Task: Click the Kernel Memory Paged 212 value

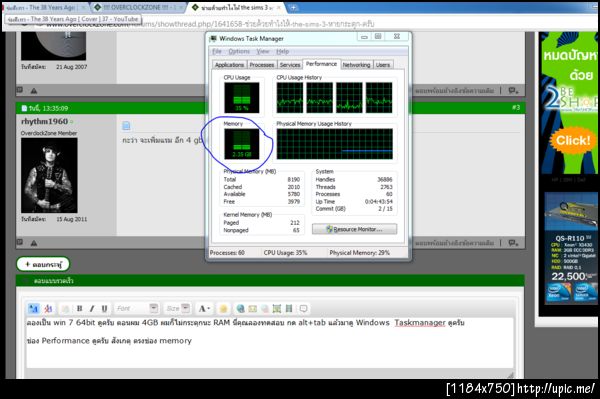Action: click(x=295, y=223)
